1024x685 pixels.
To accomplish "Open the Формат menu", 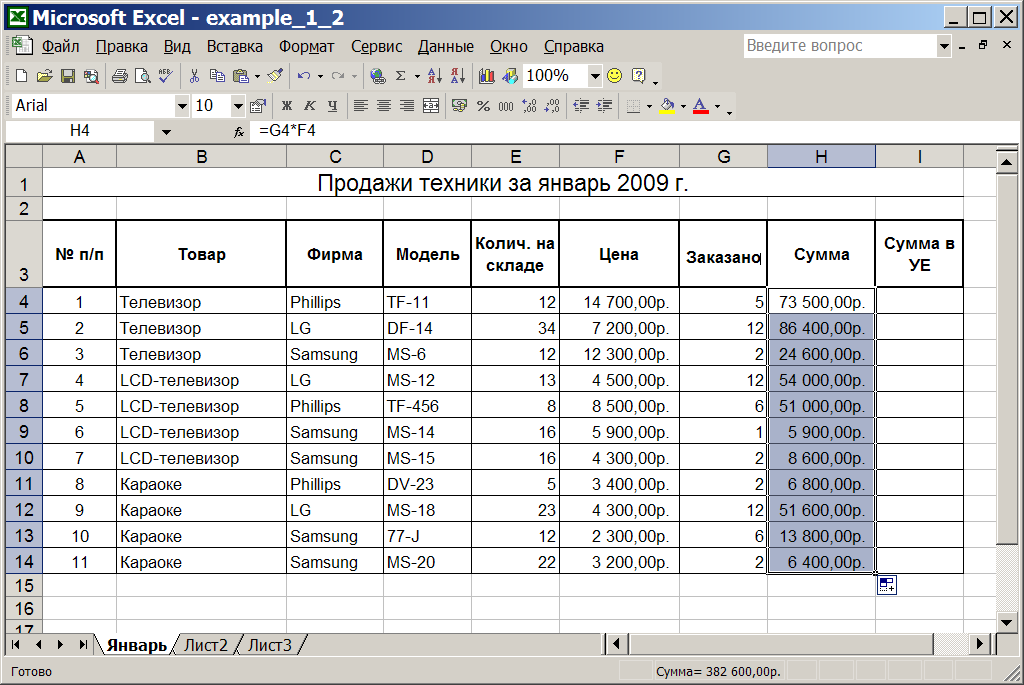I will tap(306, 47).
